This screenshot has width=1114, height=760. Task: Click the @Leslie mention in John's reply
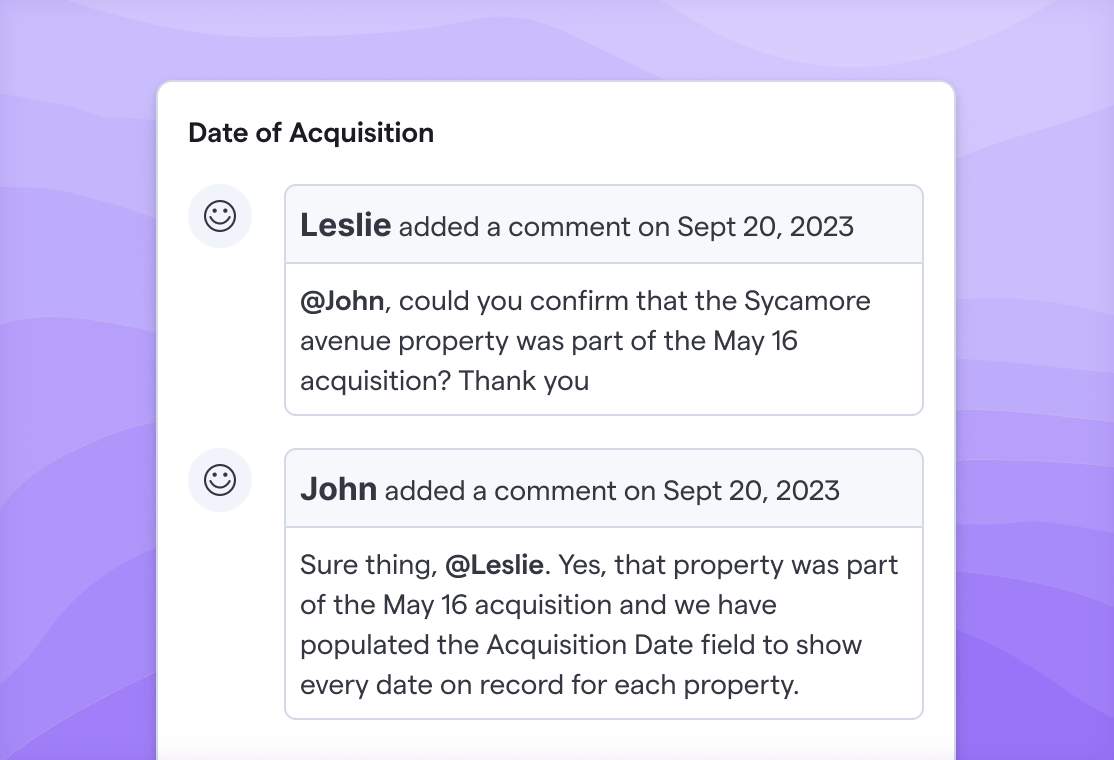pos(494,565)
